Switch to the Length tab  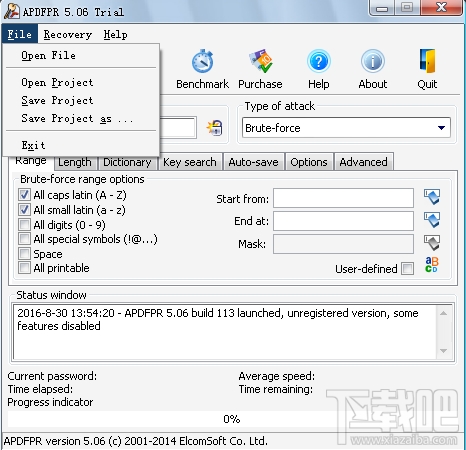click(x=75, y=163)
